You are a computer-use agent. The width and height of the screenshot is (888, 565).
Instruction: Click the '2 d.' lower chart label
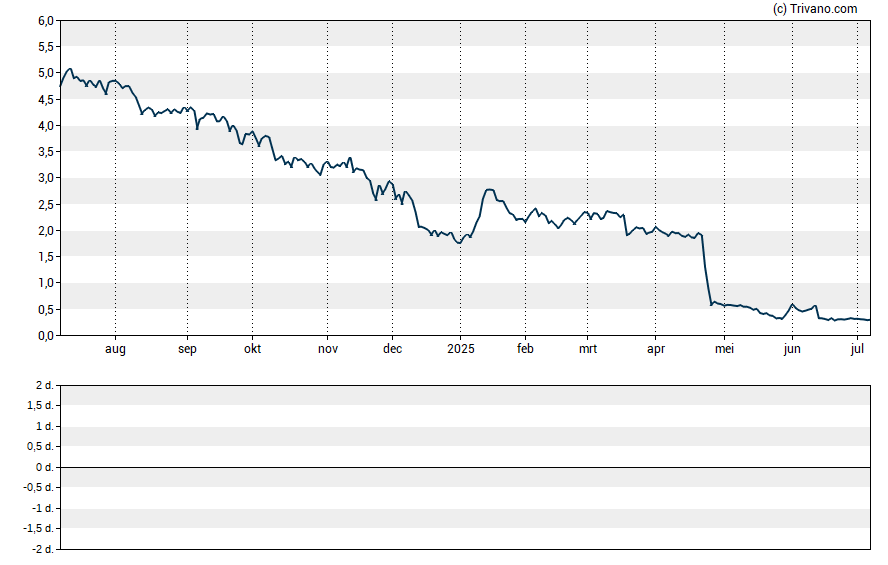(x=44, y=386)
